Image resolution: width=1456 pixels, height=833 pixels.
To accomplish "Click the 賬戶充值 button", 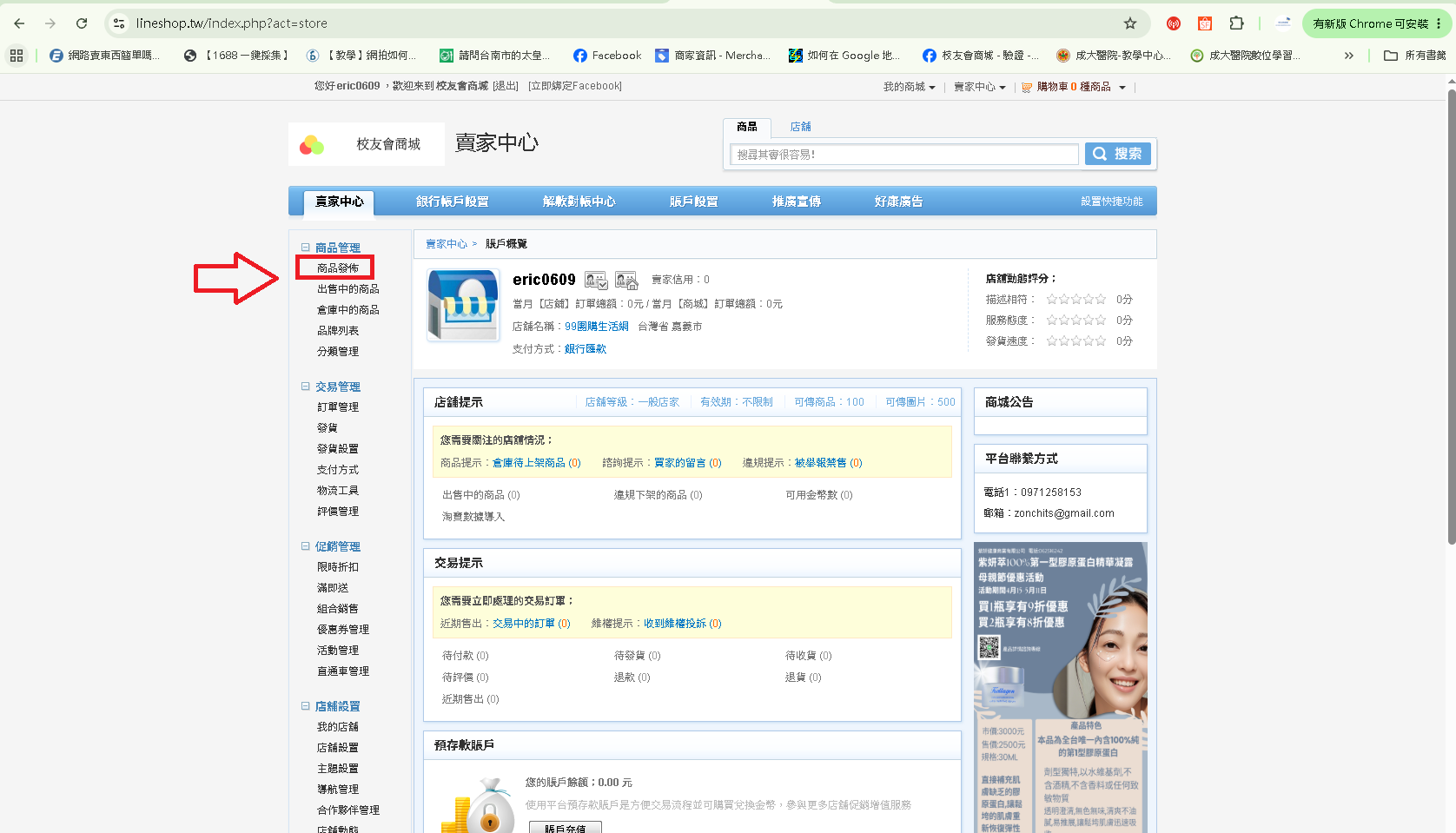I will pos(566,828).
